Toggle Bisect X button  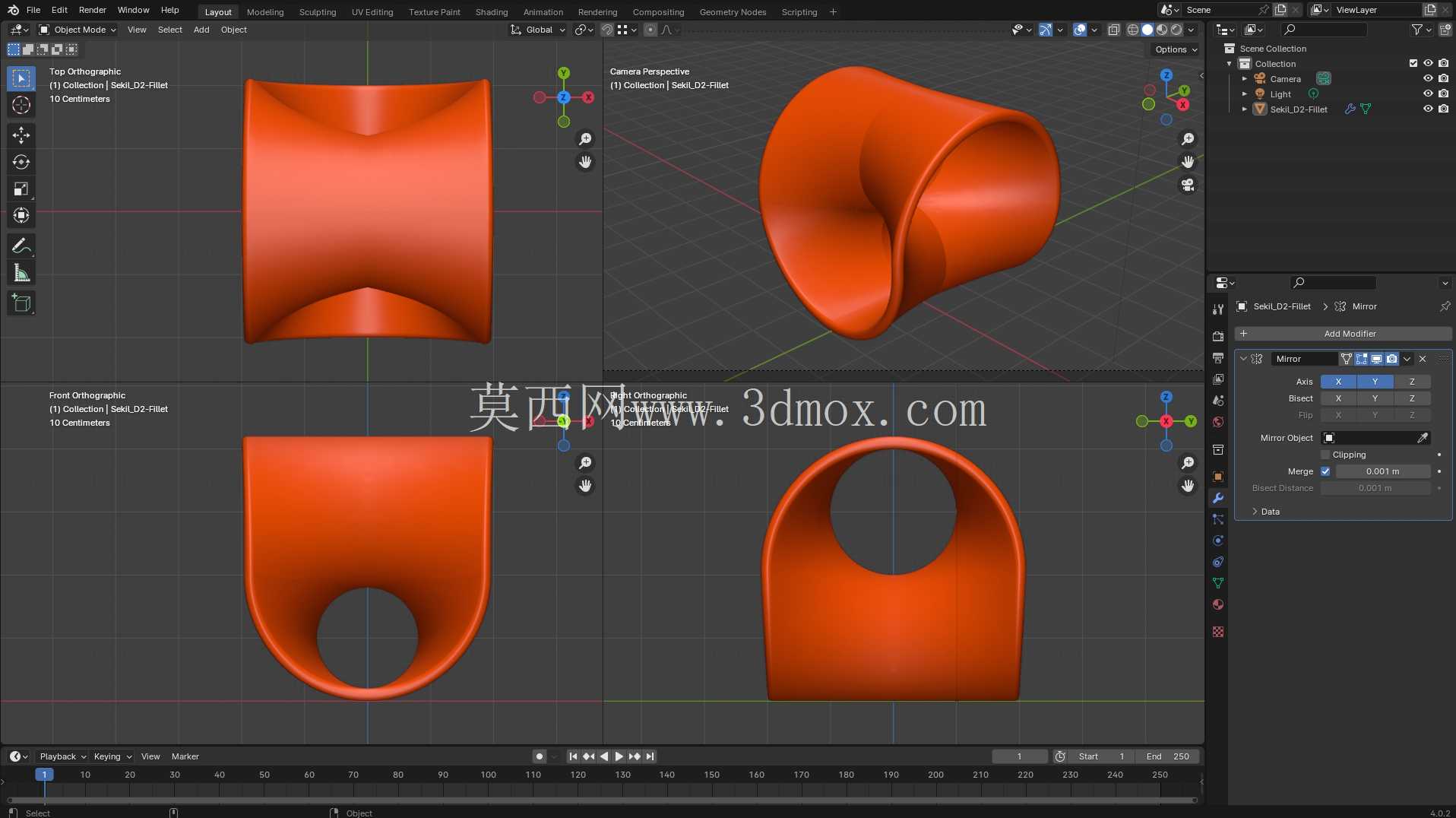pos(1338,398)
